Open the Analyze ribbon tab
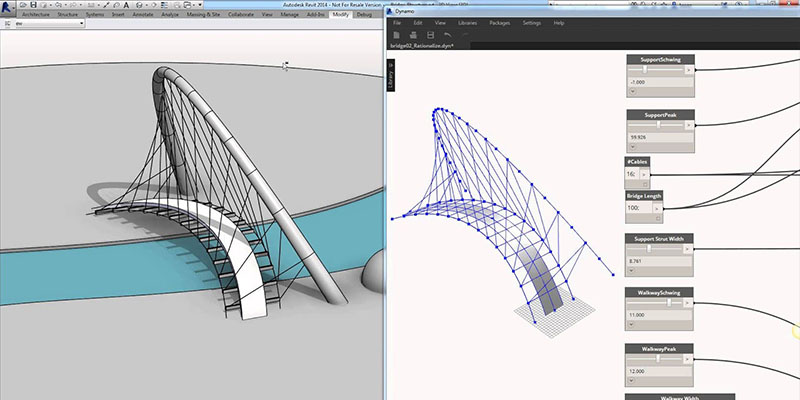Image resolution: width=800 pixels, height=400 pixels. pos(170,15)
